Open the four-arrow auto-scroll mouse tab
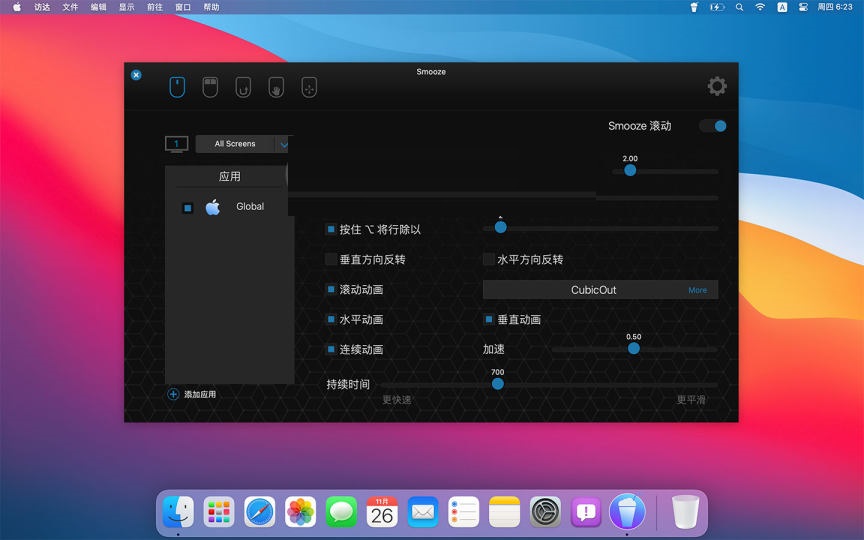 pyautogui.click(x=309, y=87)
